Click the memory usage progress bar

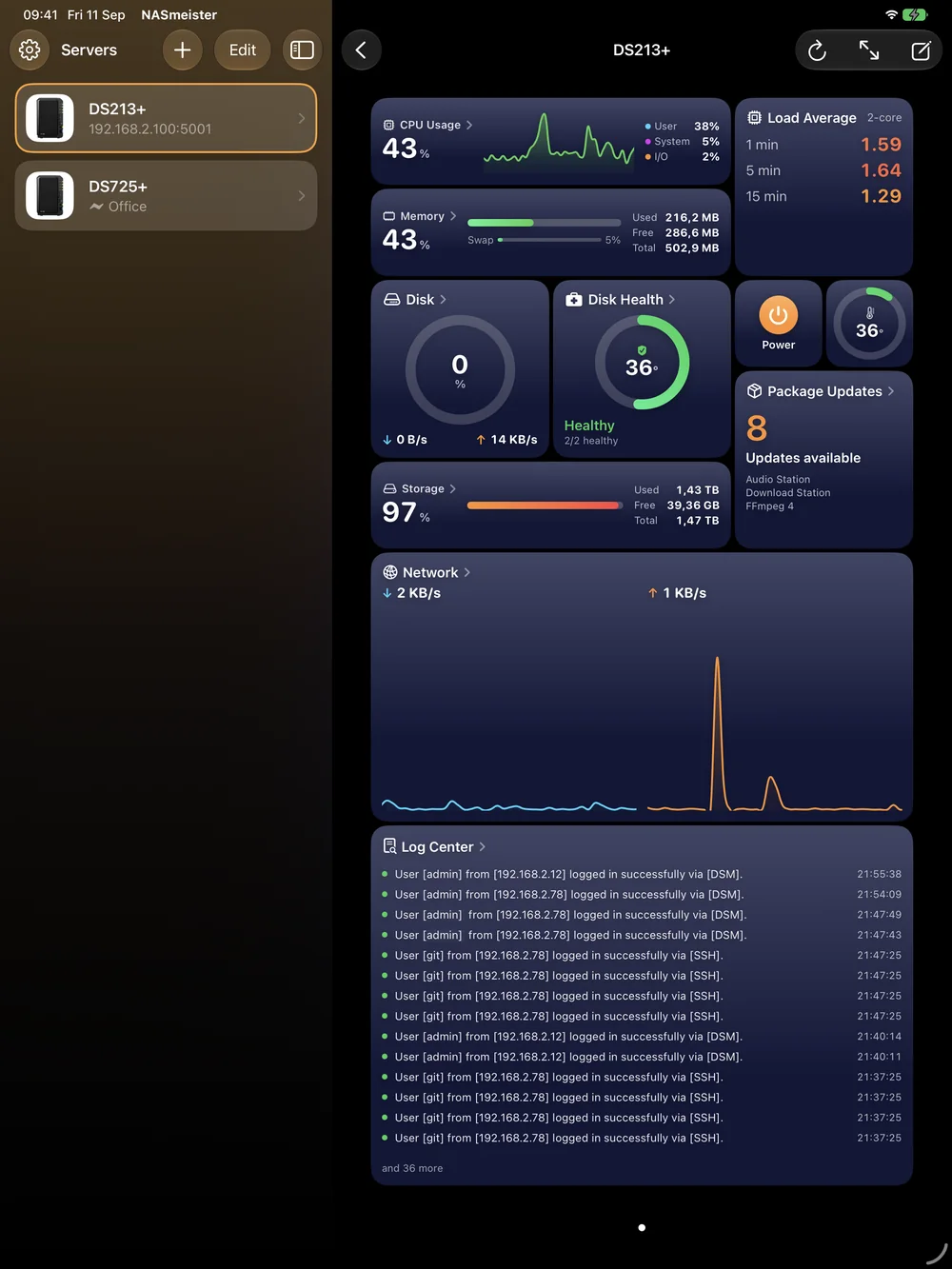(x=544, y=223)
